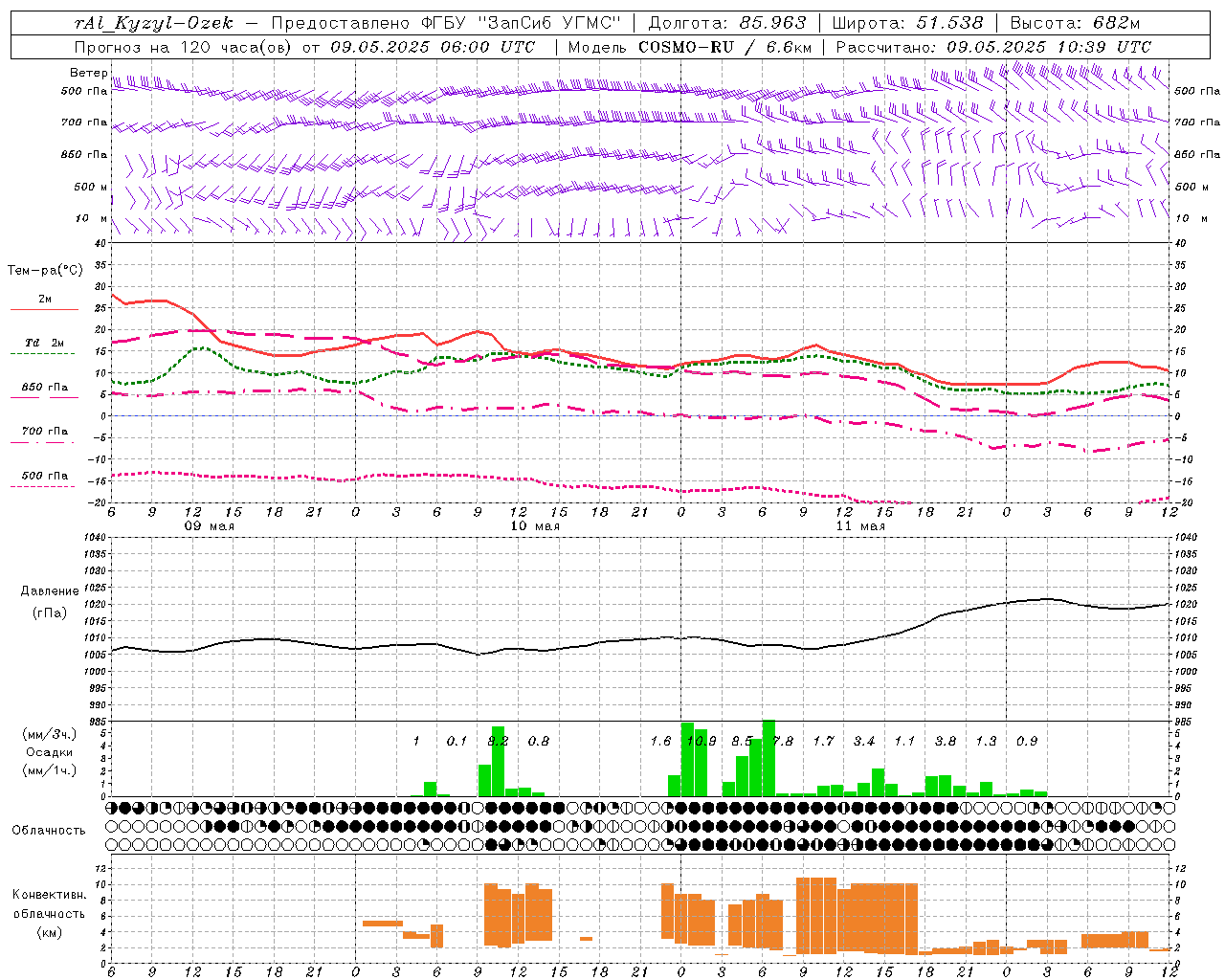Click the 0.1 precipitation total
The width and height of the screenshot is (1225, 980).
pos(457,742)
